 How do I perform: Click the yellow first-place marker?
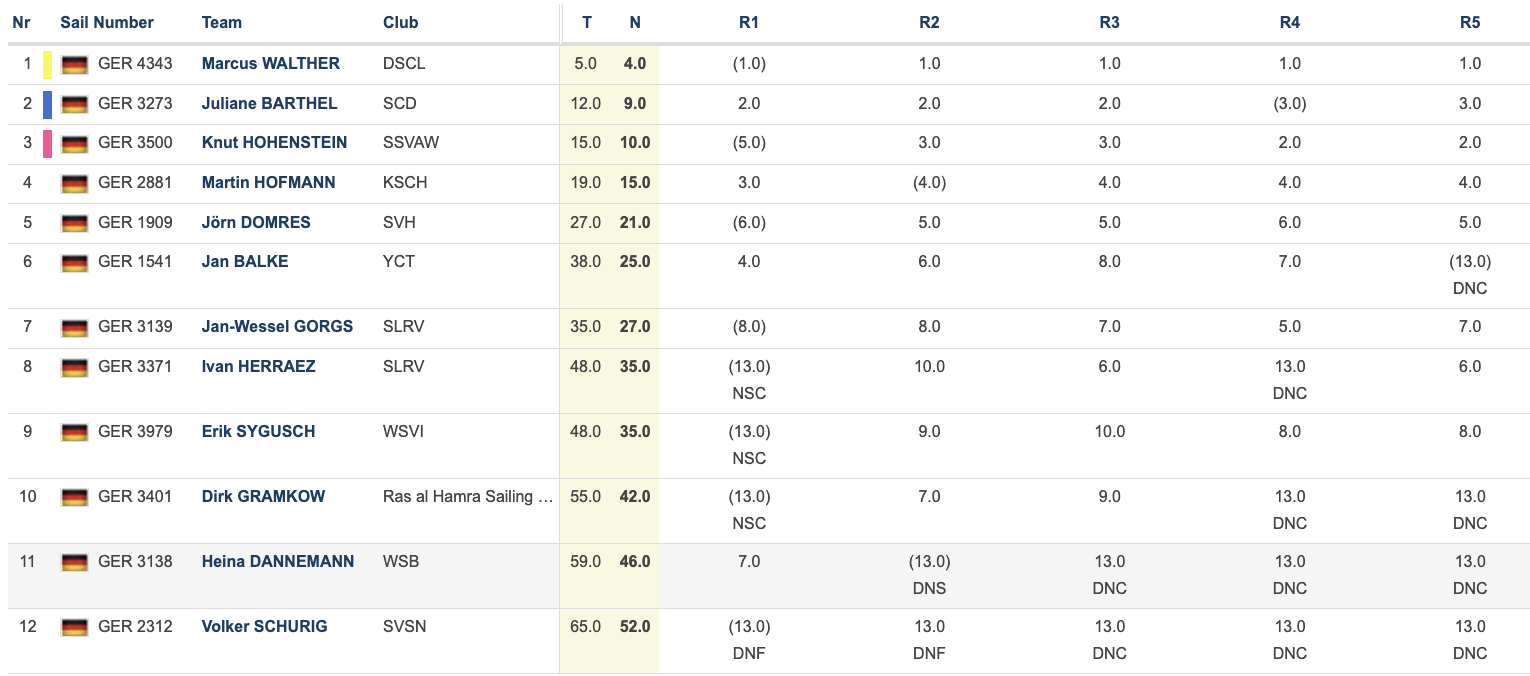pyautogui.click(x=47, y=65)
